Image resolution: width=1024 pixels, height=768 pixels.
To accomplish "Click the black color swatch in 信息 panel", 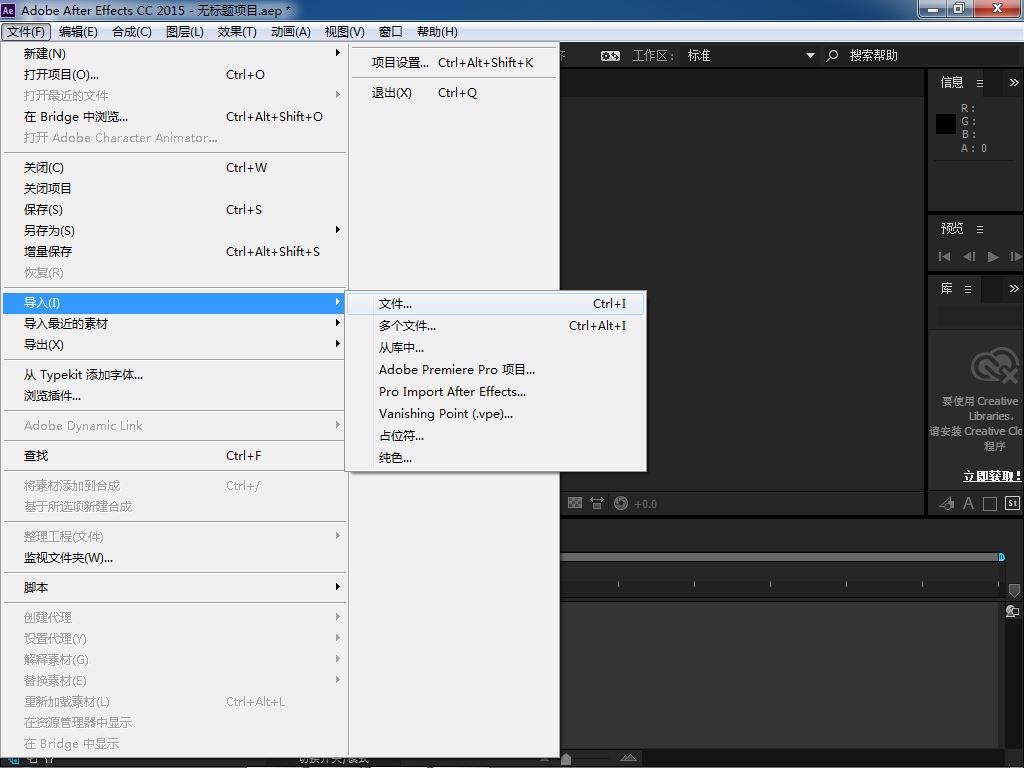I will click(x=946, y=124).
